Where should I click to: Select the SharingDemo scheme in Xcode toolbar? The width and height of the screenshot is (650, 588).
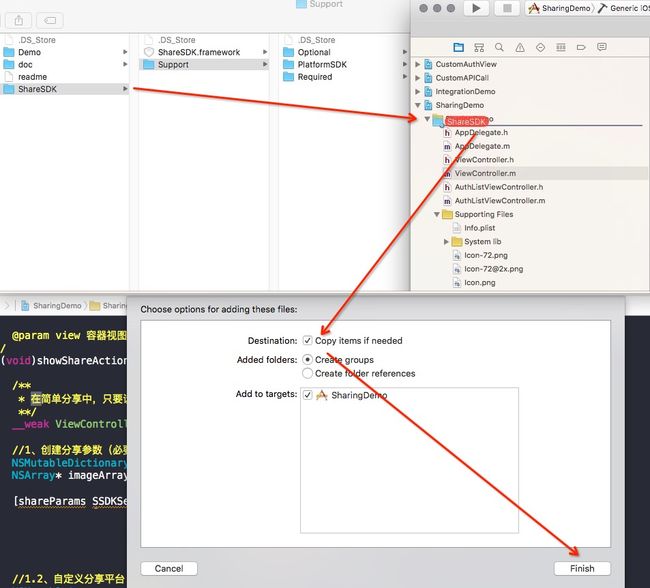[x=560, y=8]
